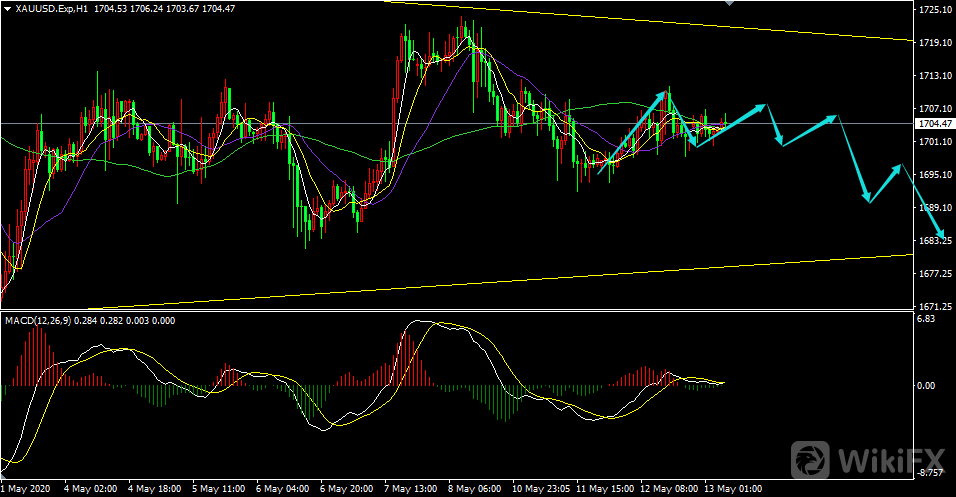Click the chart shift marker triangle at top
956x497 pixels.
click(729, 3)
